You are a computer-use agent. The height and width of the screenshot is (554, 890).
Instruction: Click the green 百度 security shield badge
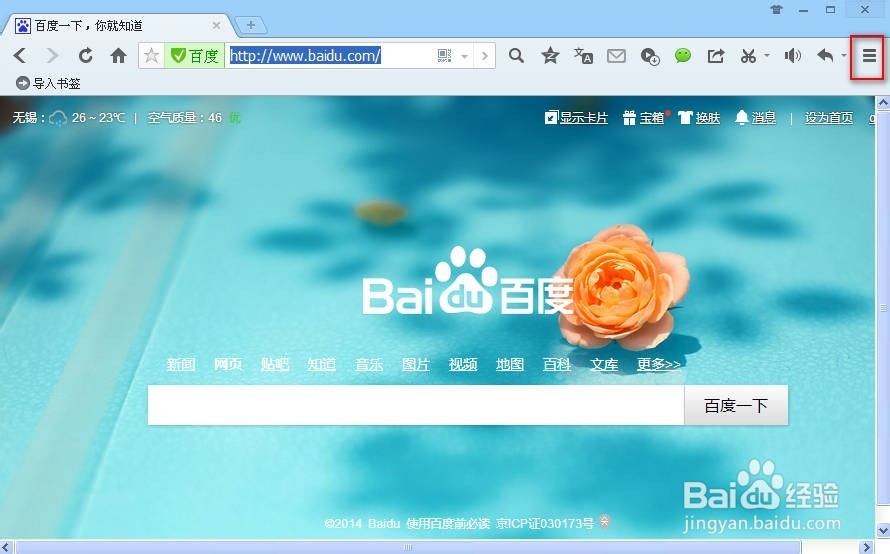tap(194, 56)
